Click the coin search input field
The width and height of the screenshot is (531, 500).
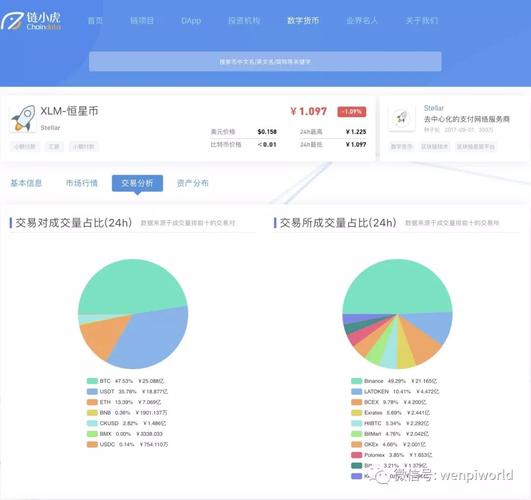coord(265,61)
